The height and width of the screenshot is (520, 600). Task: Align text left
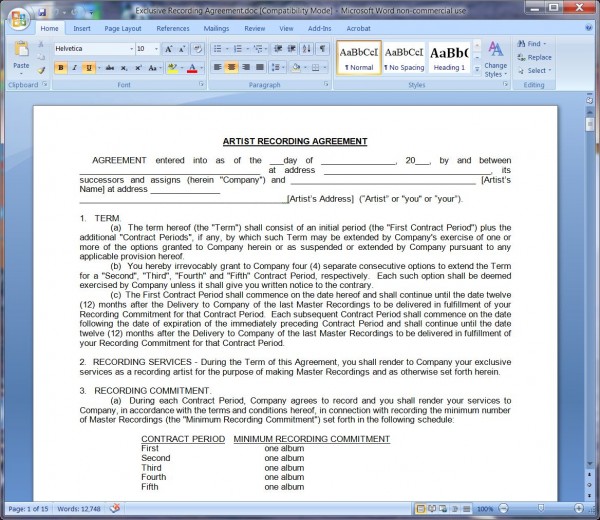click(217, 67)
